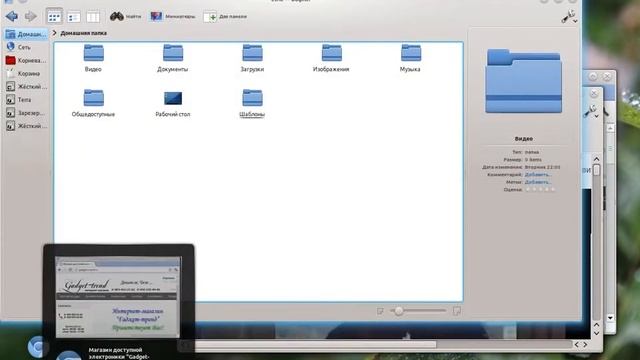The width and height of the screenshot is (640, 360).
Task: Set rating stars in Оценка row
Action: pos(540,189)
